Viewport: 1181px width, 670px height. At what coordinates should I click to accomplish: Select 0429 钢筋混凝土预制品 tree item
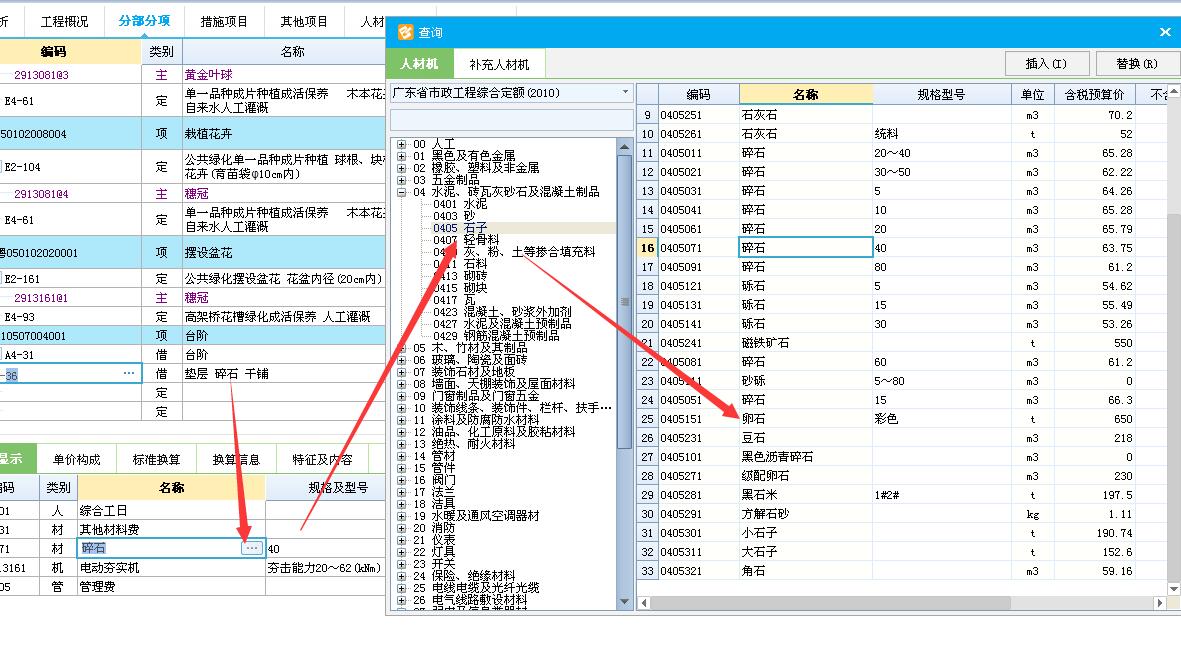pos(496,336)
